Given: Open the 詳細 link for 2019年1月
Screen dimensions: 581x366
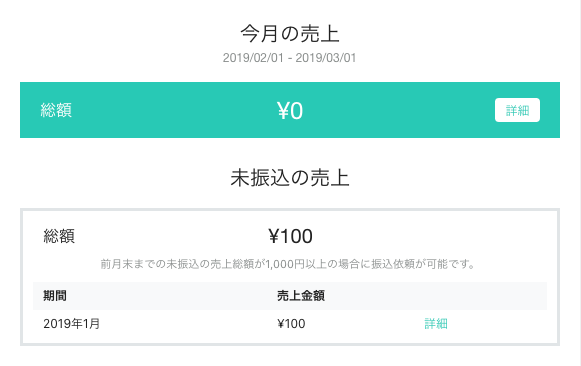Looking at the screenshot, I should click(436, 323).
